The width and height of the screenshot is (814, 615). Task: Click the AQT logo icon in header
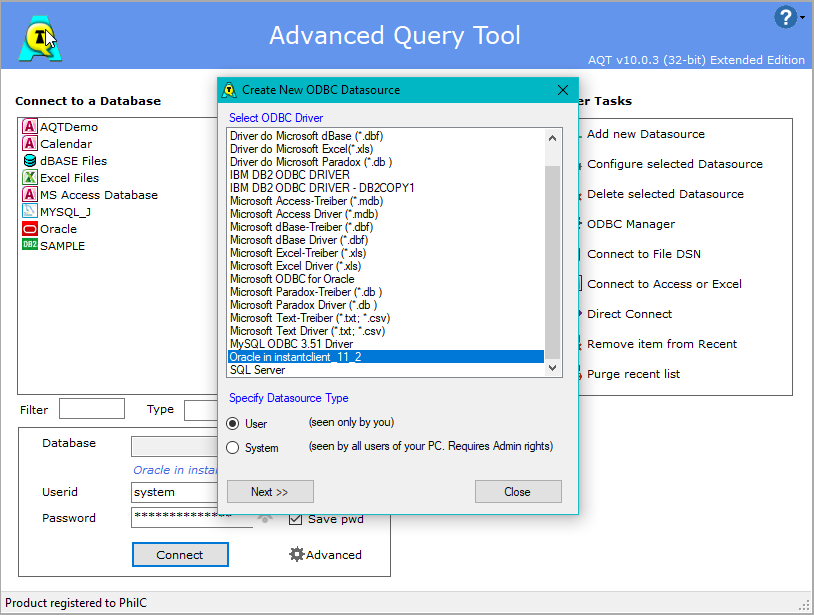[x=40, y=39]
